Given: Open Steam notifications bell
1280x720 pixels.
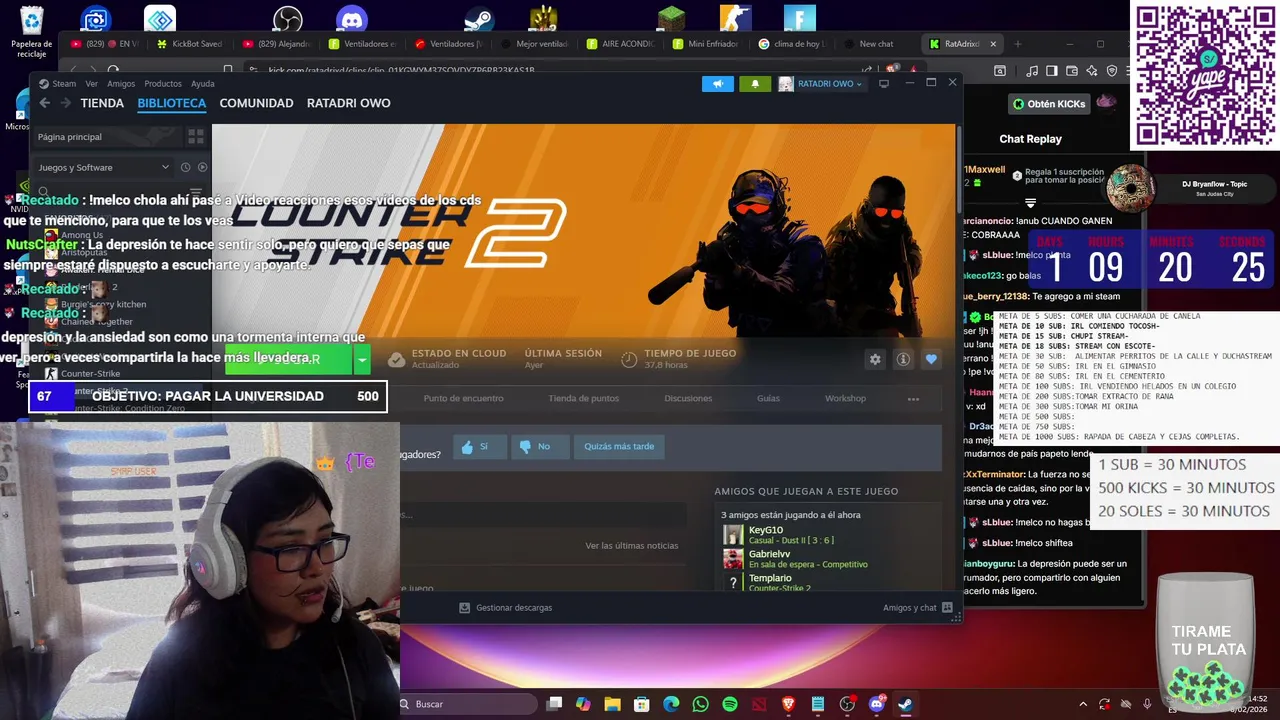Looking at the screenshot, I should tap(755, 84).
